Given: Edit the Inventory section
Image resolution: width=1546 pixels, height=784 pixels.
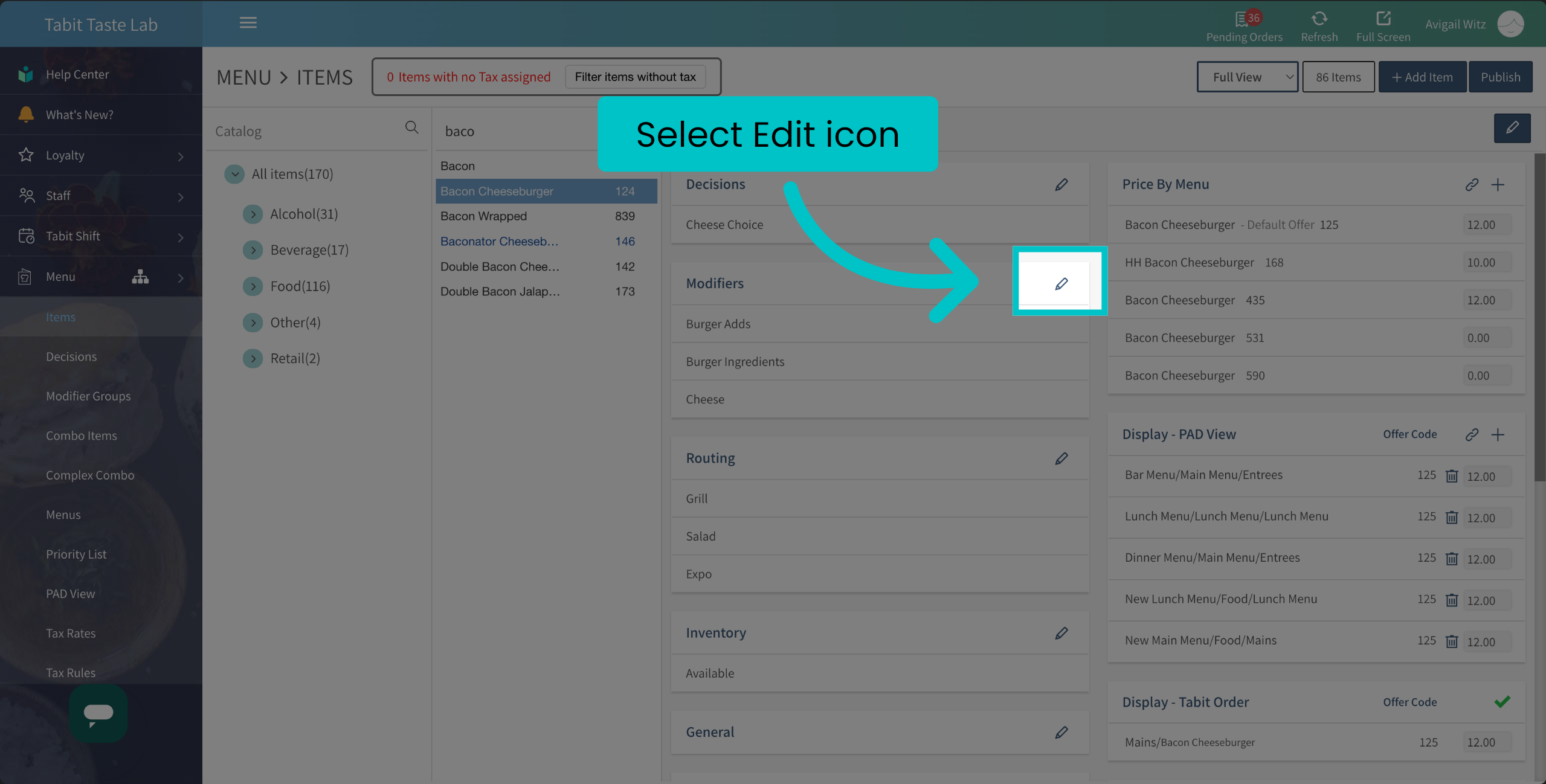Looking at the screenshot, I should click(x=1061, y=633).
